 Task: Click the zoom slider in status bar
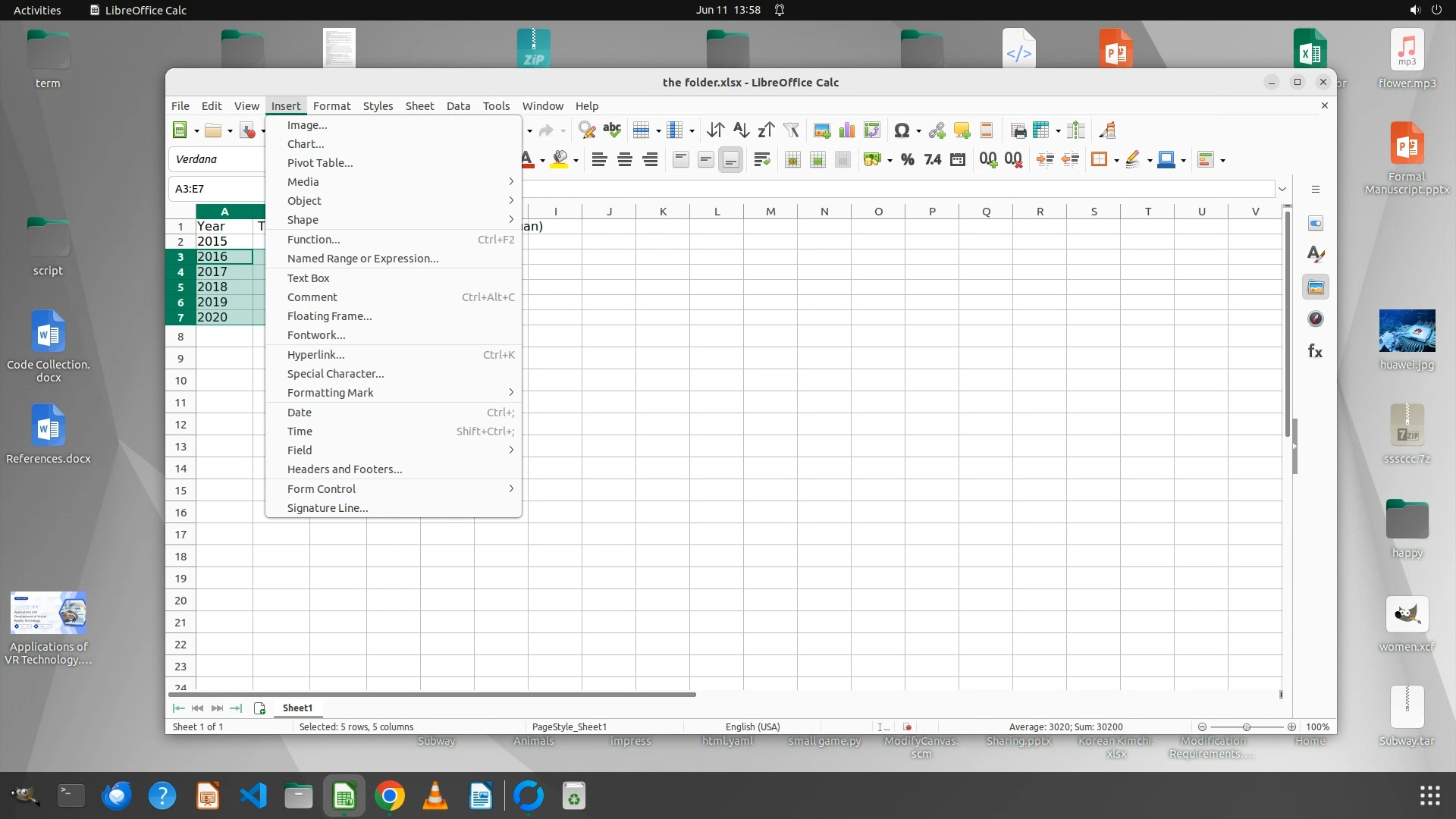click(x=1246, y=726)
